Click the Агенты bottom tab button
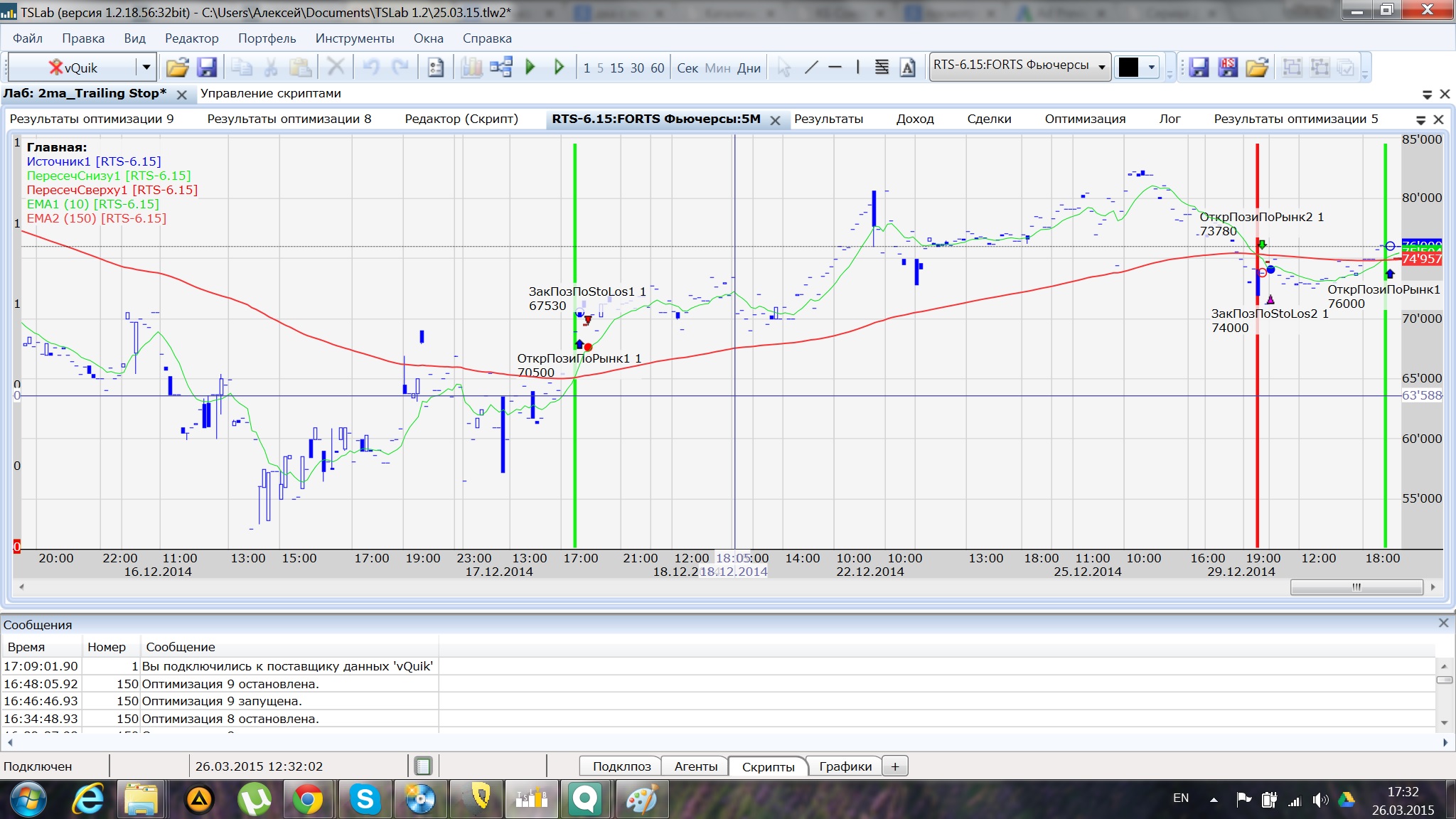1456x819 pixels. click(695, 766)
